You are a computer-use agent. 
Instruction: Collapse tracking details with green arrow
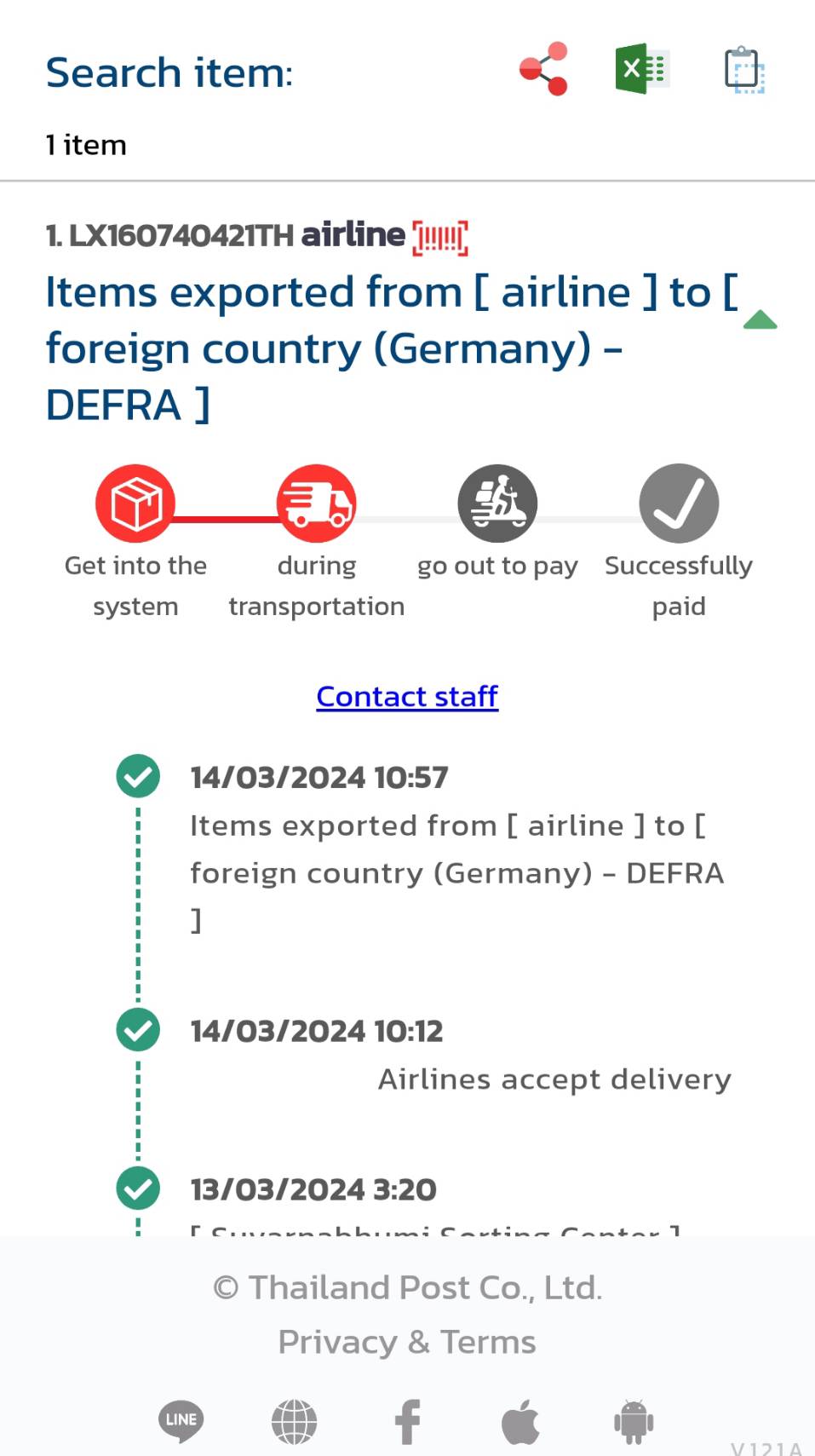(x=760, y=320)
